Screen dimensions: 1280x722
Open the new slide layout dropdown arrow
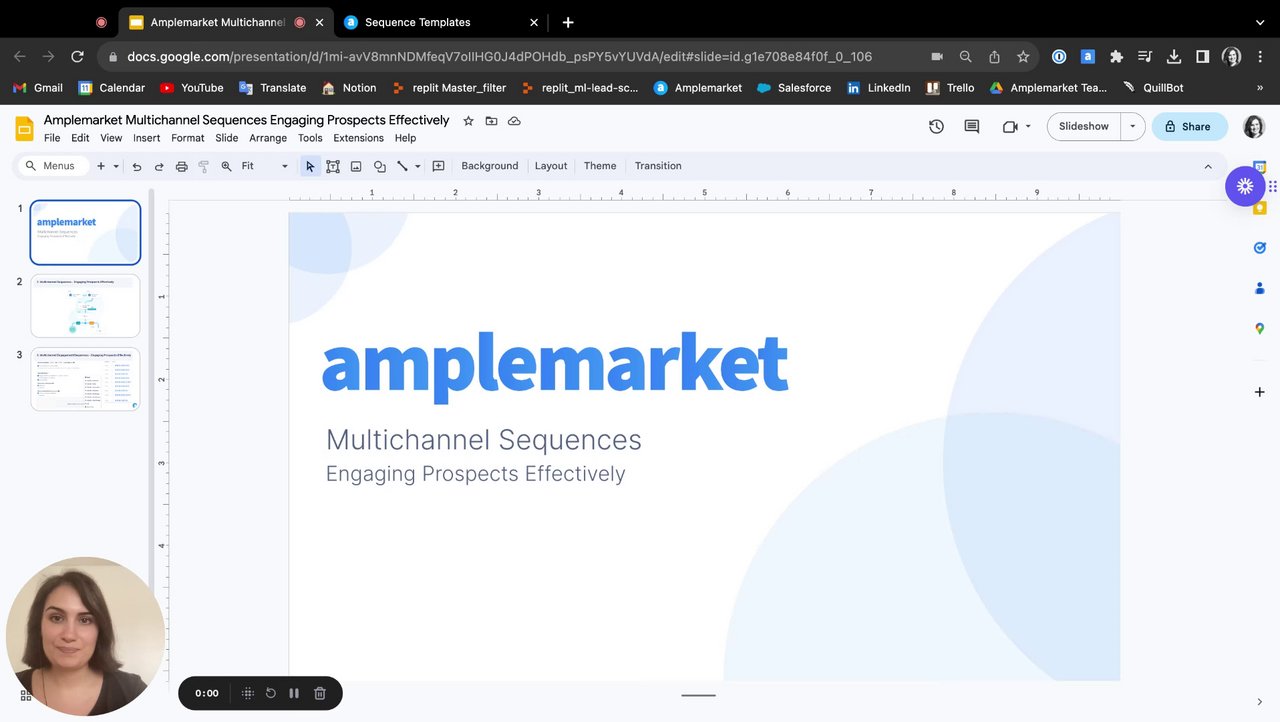click(116, 166)
